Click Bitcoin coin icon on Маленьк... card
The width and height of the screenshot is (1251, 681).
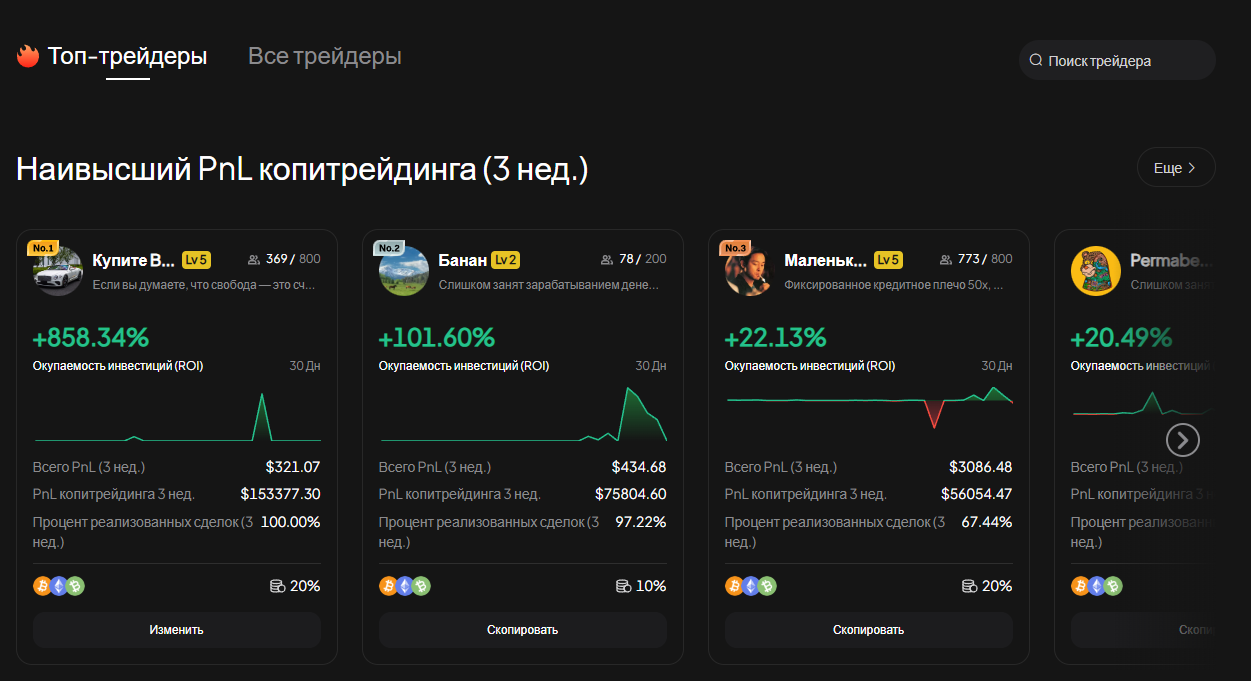(734, 586)
